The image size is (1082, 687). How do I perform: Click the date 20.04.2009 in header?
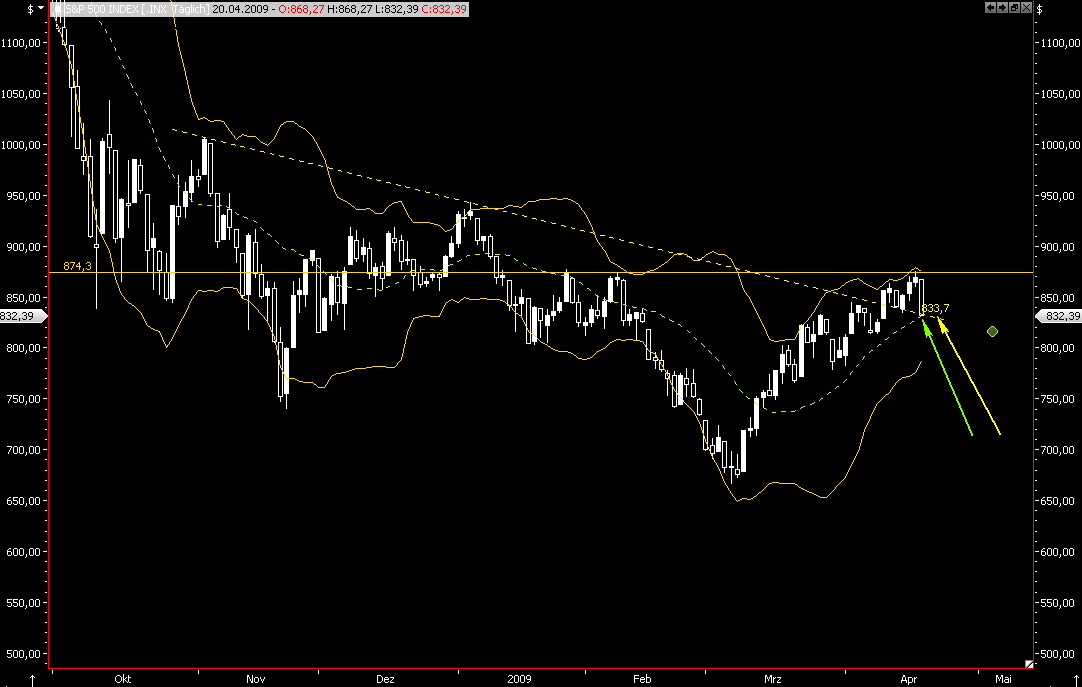point(239,9)
